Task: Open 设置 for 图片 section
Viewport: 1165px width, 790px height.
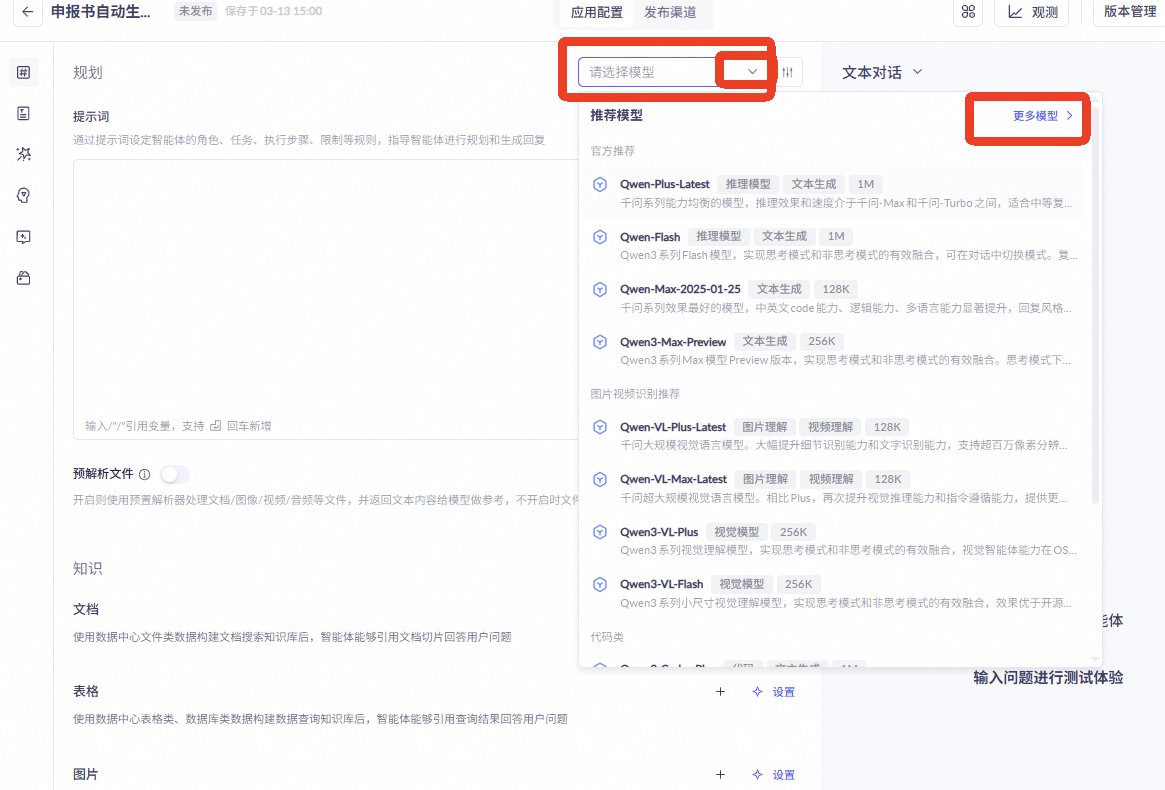Action: tap(773, 774)
